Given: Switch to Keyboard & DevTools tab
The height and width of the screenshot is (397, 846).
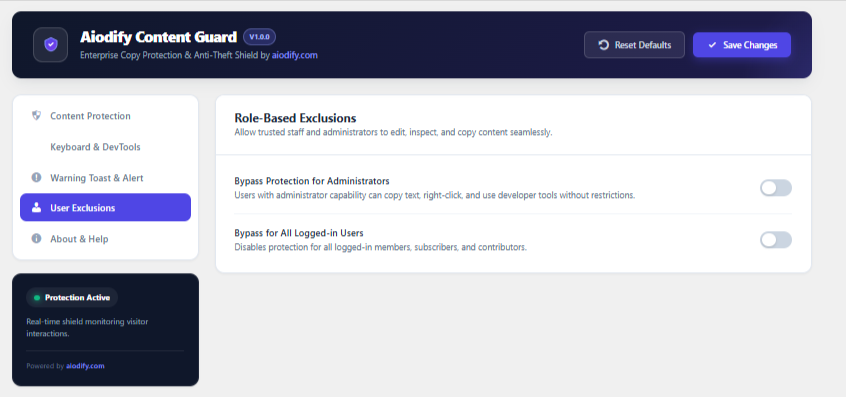Looking at the screenshot, I should click(x=105, y=147).
